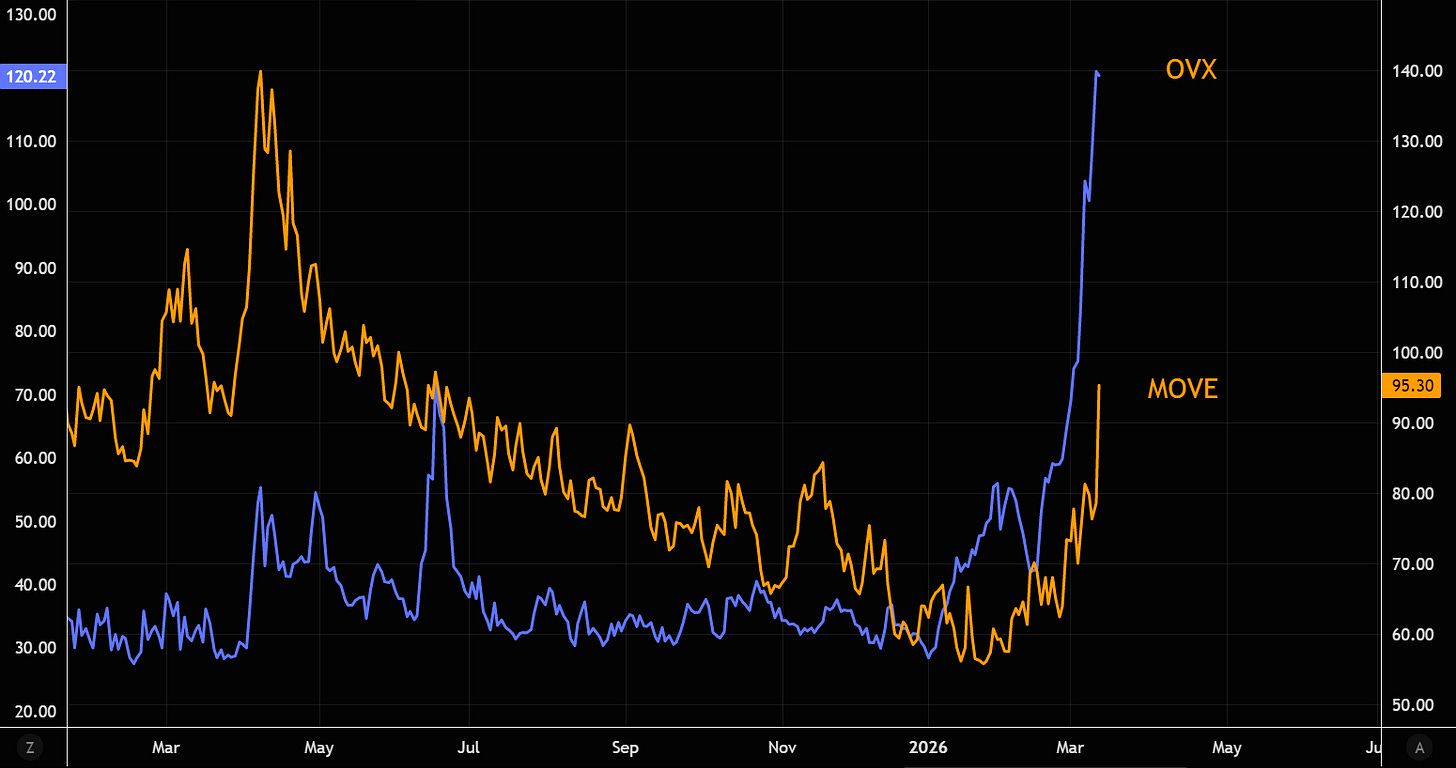Click the Nov label on time axis

(x=782, y=747)
